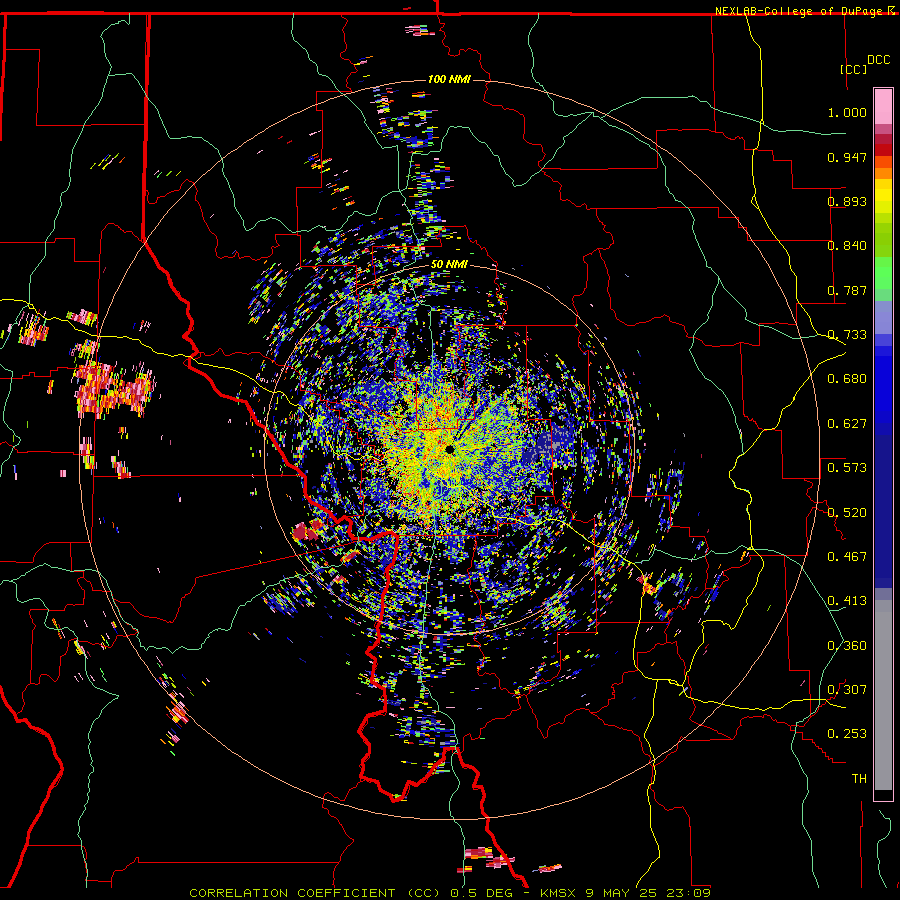The height and width of the screenshot is (900, 900).
Task: Click the gray segment of the color bar
Action: click(883, 695)
